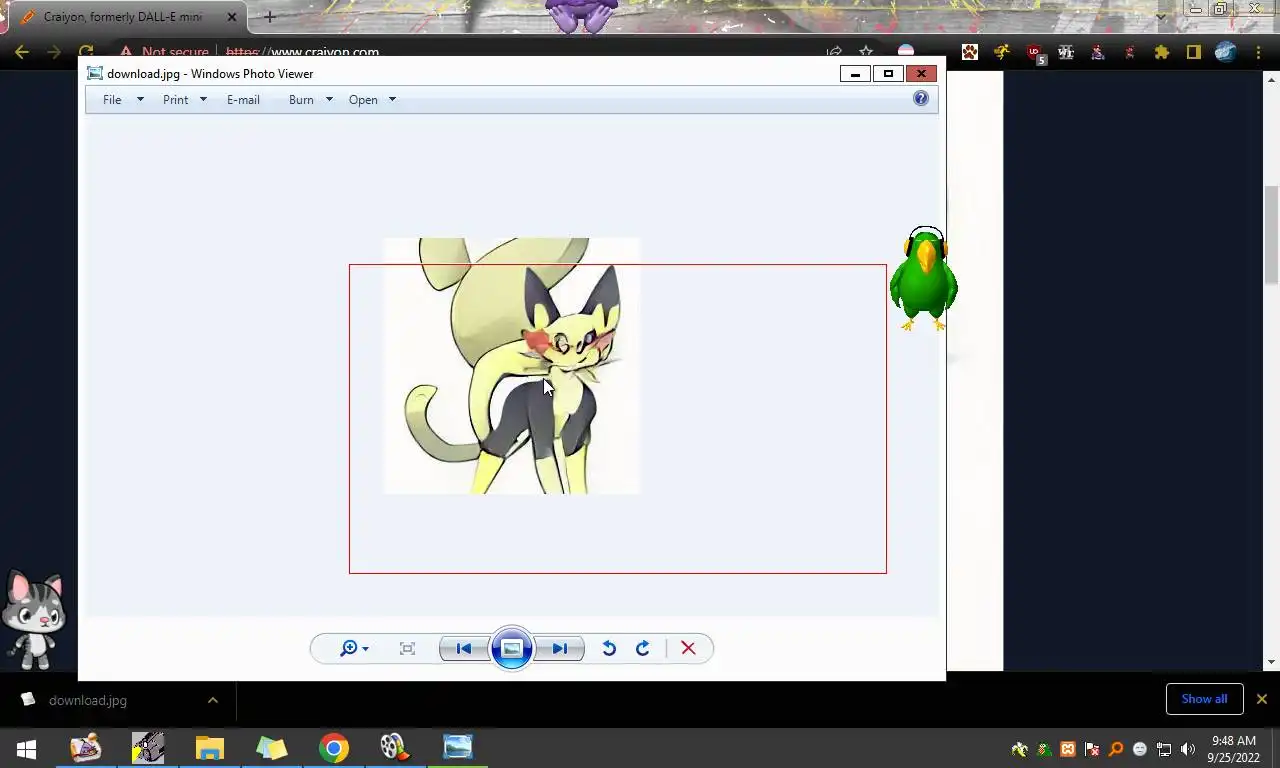Expand the Print dropdown arrow
This screenshot has height=768, width=1280.
203,100
